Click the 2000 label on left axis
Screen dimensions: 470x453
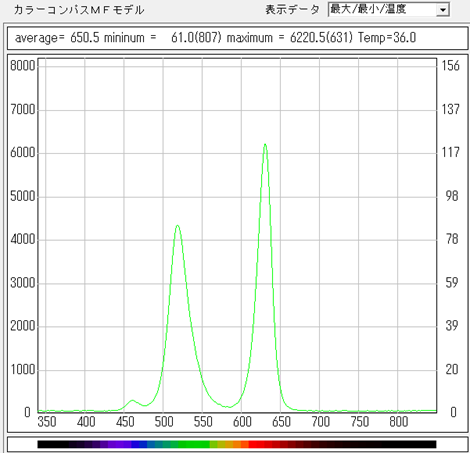(23, 326)
